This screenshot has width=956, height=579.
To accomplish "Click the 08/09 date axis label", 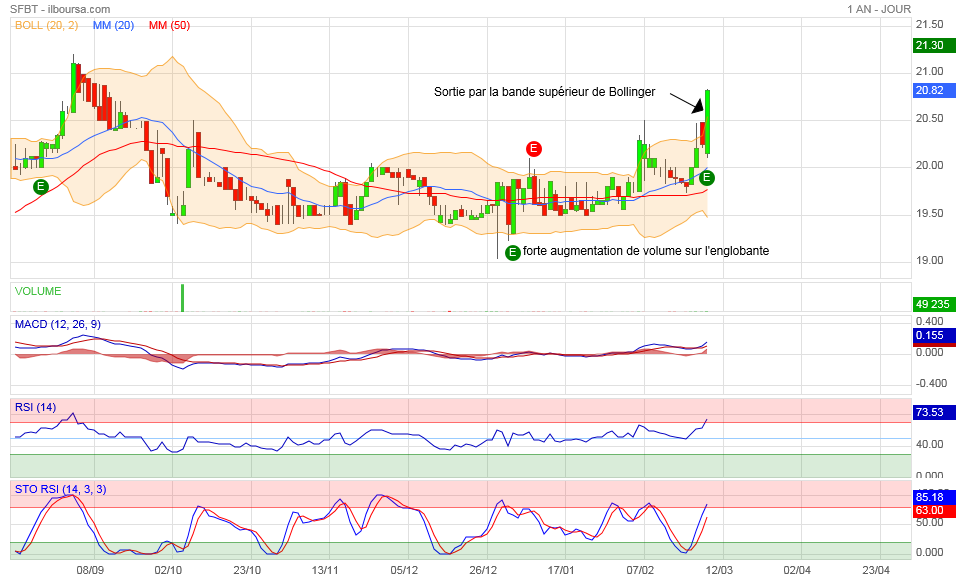I will coord(90,570).
